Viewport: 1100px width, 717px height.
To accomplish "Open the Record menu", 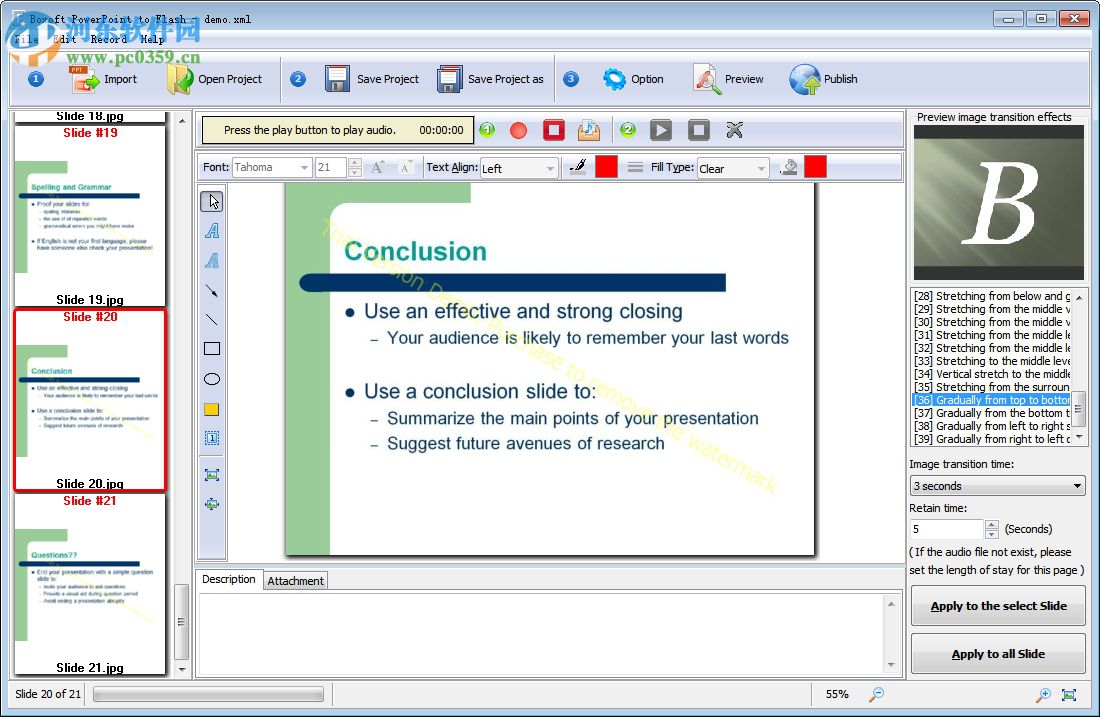I will pyautogui.click(x=109, y=39).
